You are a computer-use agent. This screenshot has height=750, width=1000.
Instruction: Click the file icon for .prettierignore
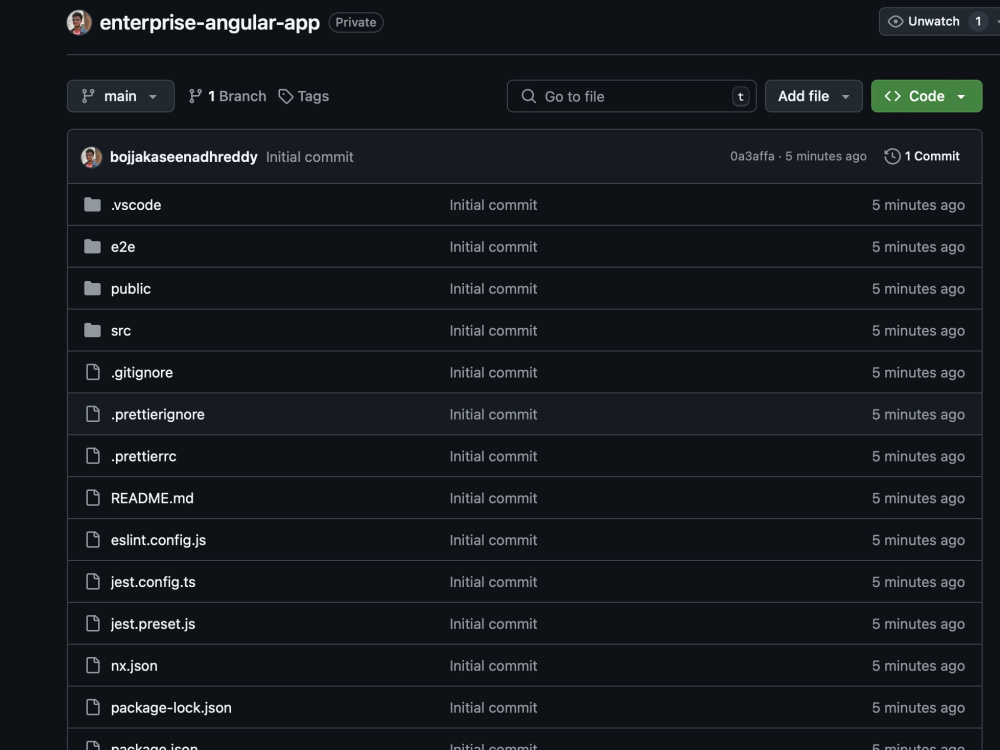coord(93,415)
